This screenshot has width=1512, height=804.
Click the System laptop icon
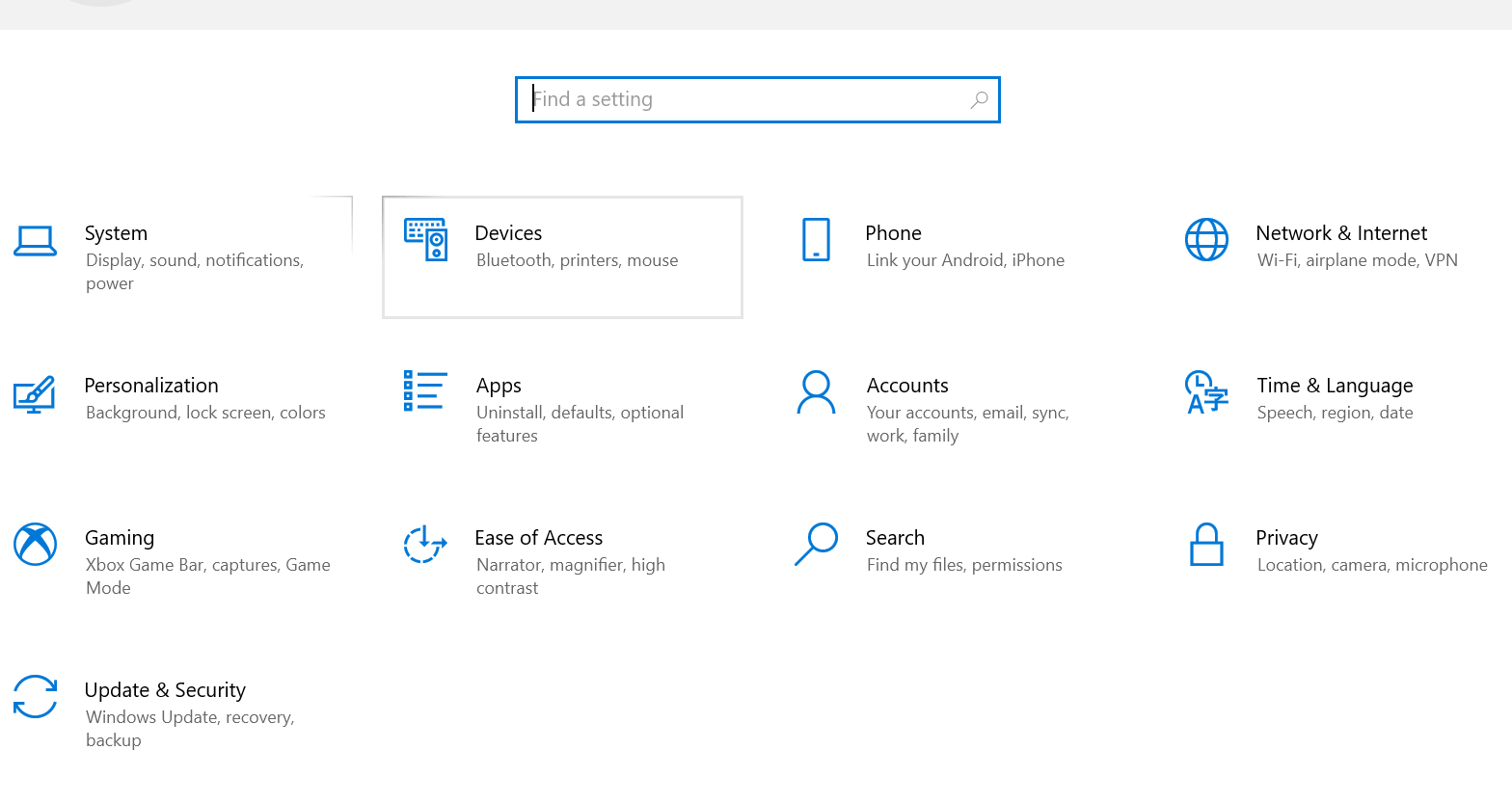35,241
